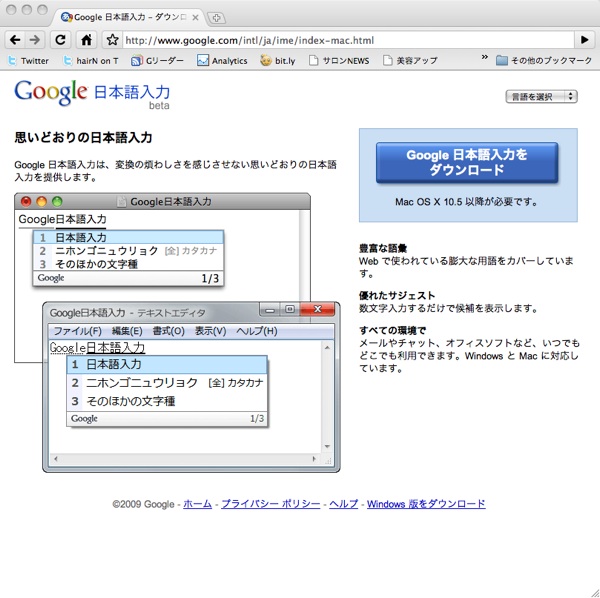
Task: Click the 豊富な語彙 feature heading
Action: 383,249
